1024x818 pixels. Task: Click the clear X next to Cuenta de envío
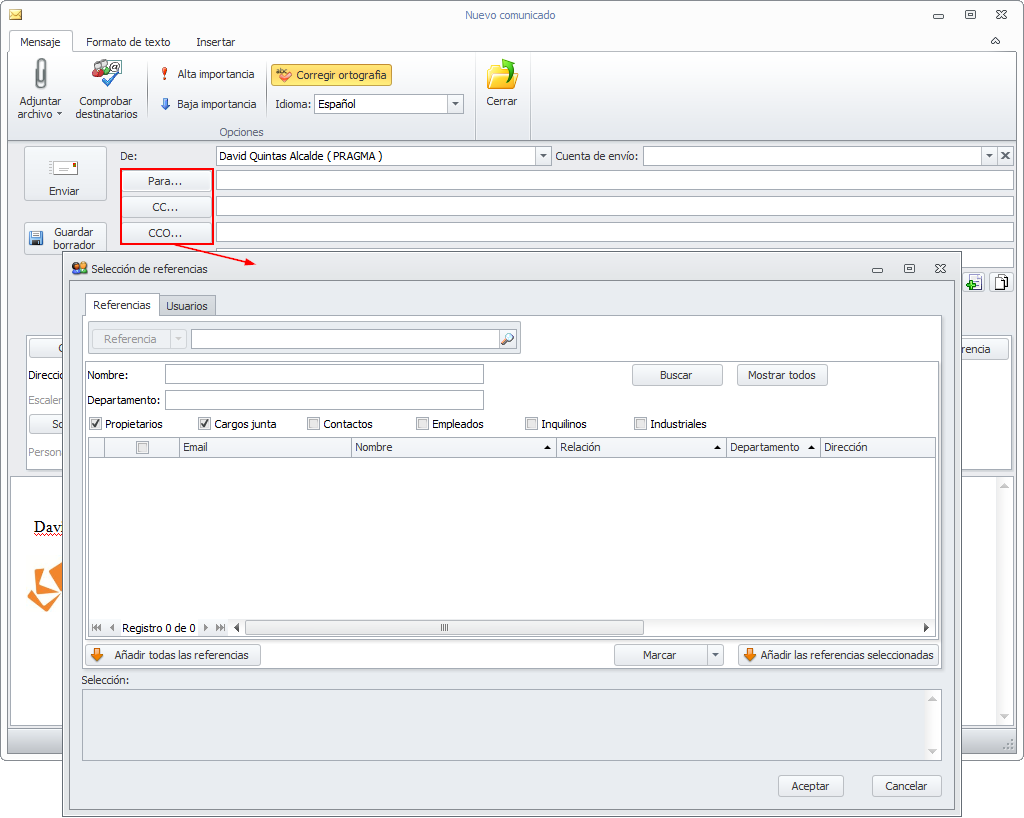coord(1006,155)
